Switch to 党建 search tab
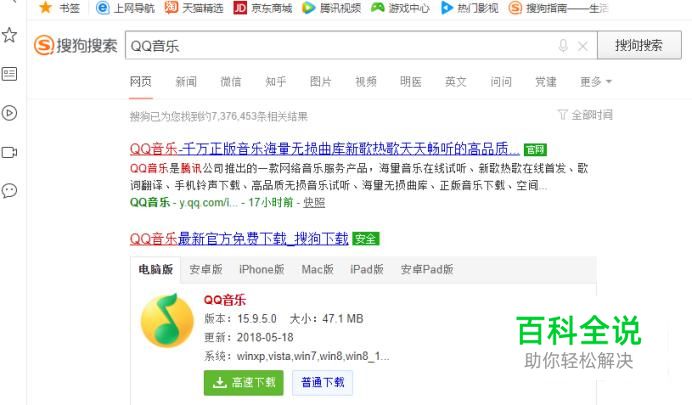 point(546,82)
